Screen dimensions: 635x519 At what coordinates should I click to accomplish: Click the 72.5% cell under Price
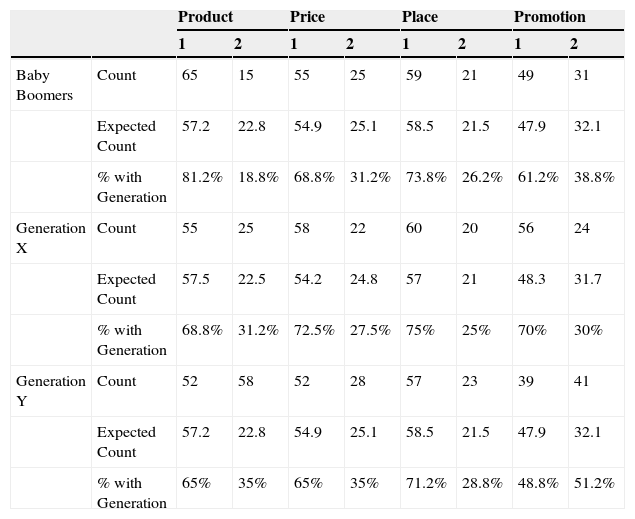(x=313, y=331)
